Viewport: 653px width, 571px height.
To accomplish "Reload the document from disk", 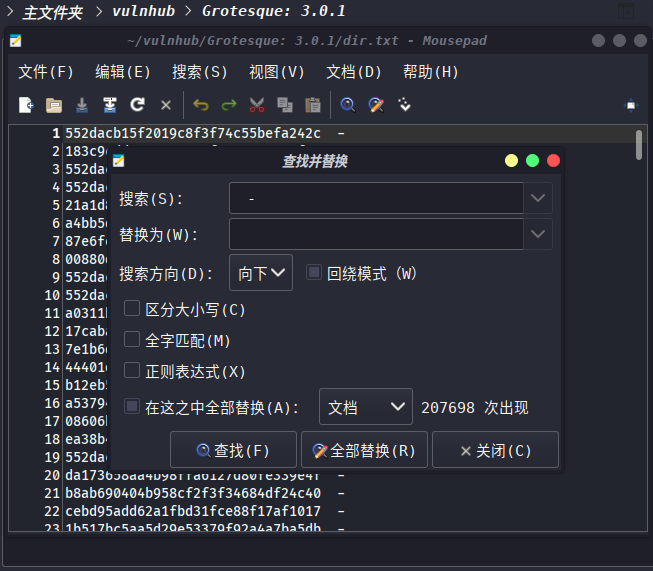I will [137, 105].
